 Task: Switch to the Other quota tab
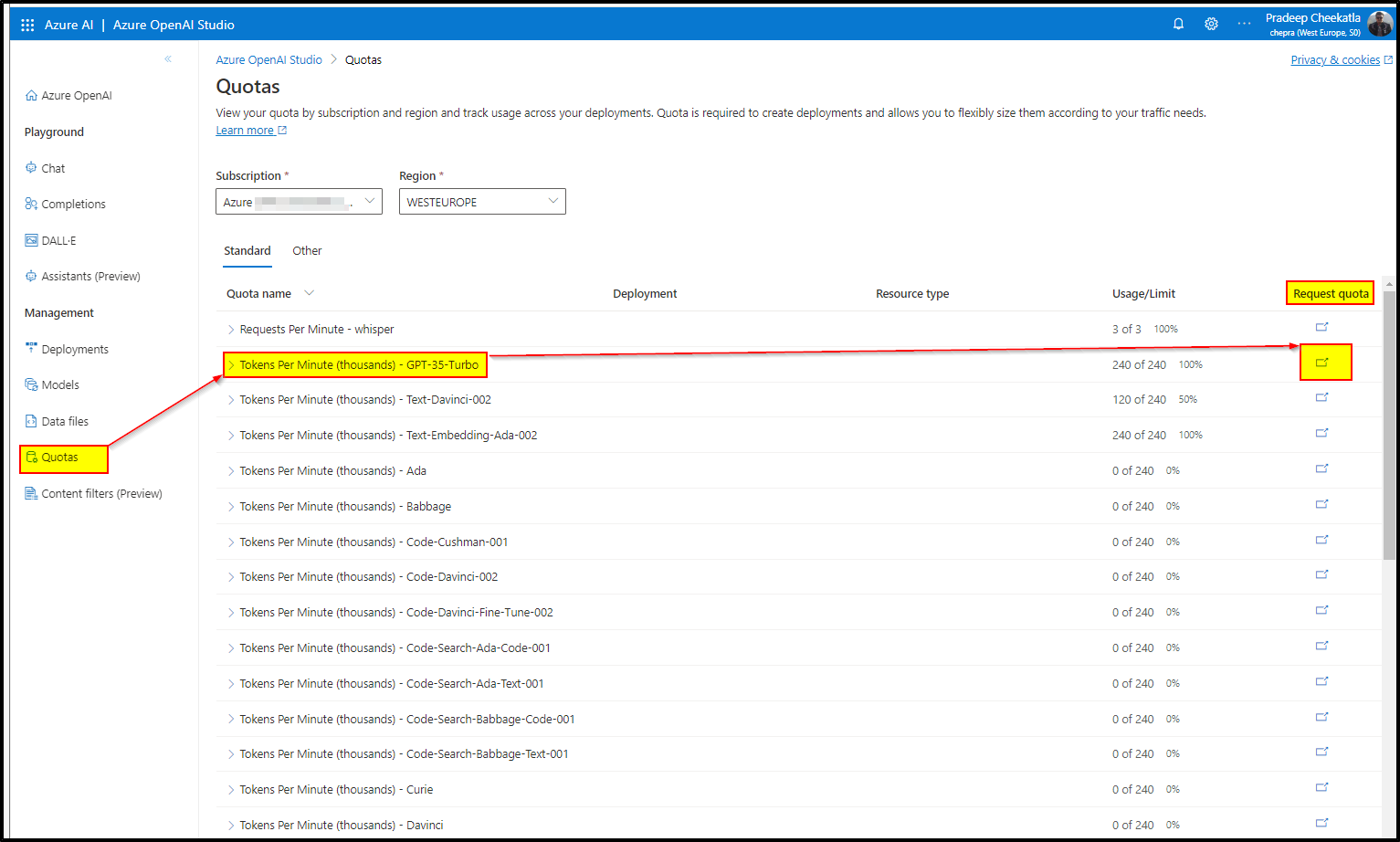[307, 250]
